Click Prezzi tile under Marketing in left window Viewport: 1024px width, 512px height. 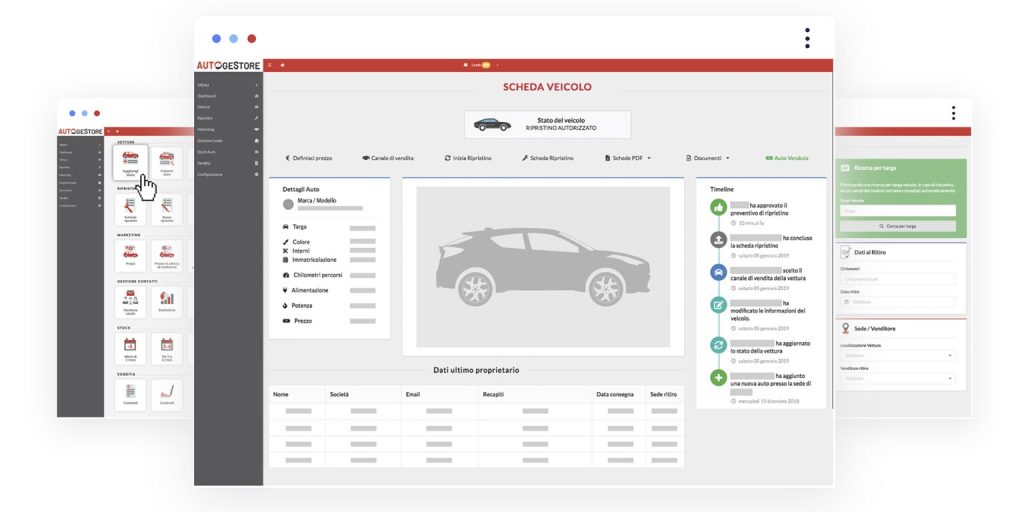tap(131, 255)
